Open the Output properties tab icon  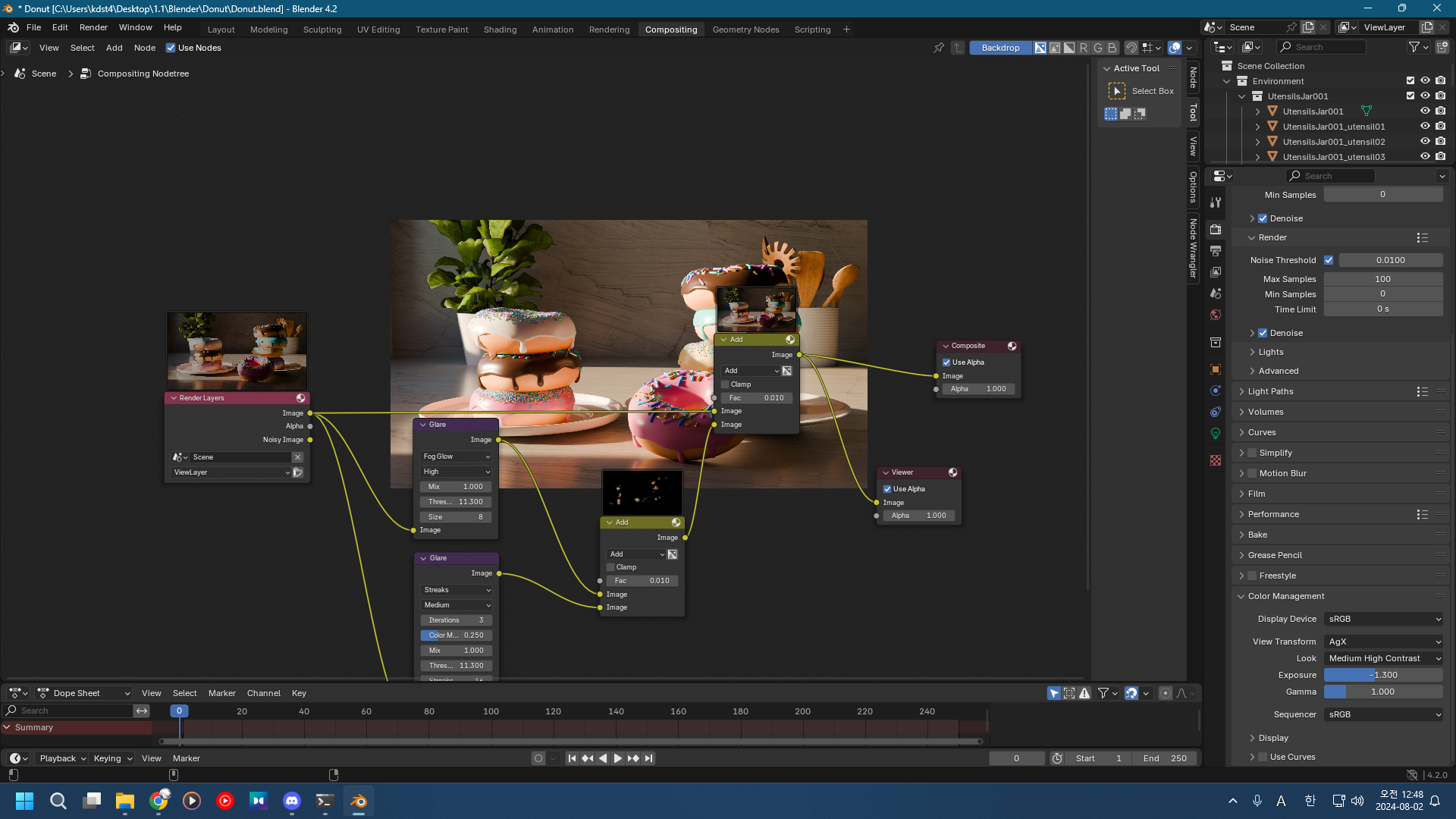tap(1216, 251)
